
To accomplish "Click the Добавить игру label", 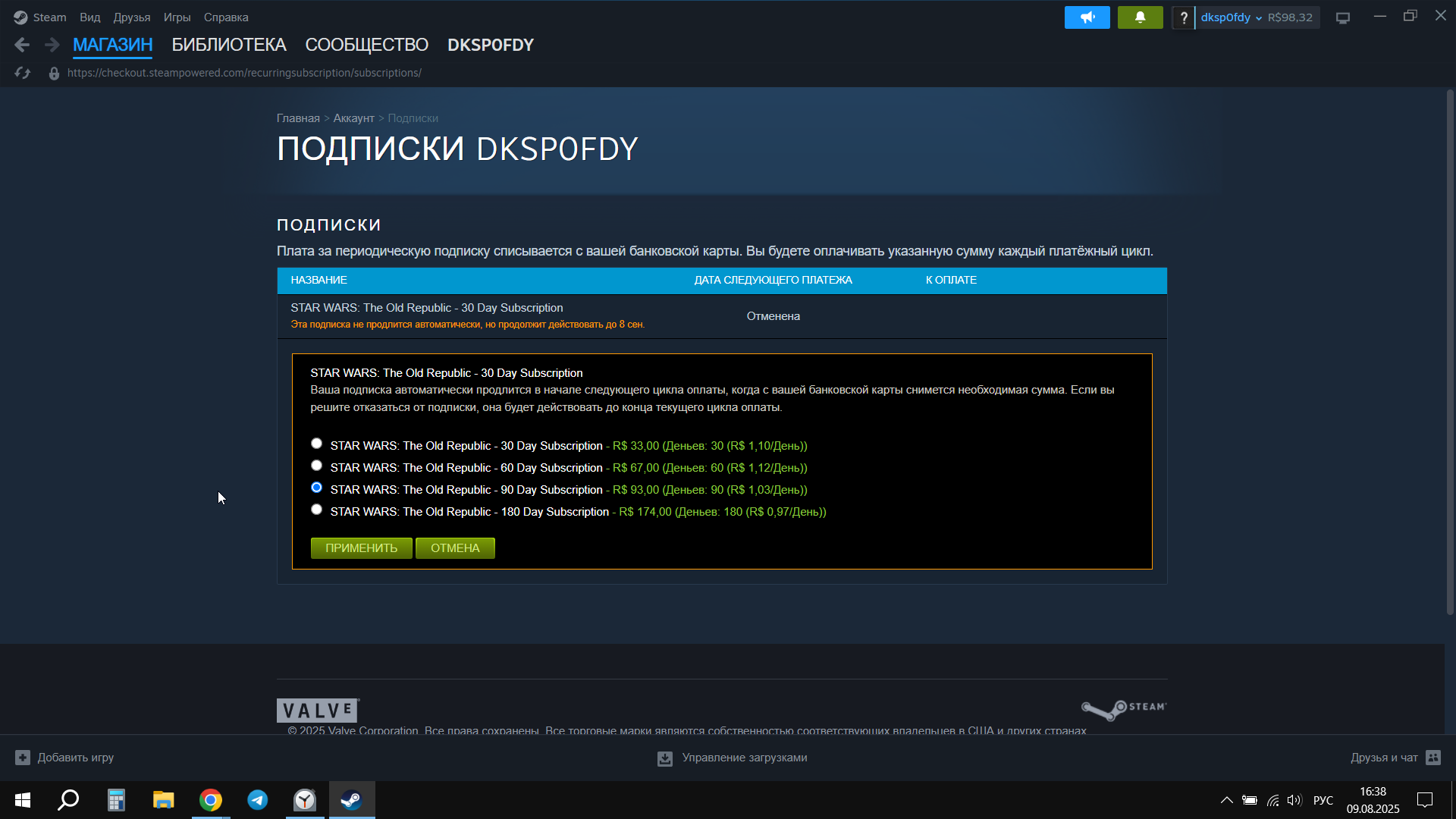I will (x=75, y=758).
